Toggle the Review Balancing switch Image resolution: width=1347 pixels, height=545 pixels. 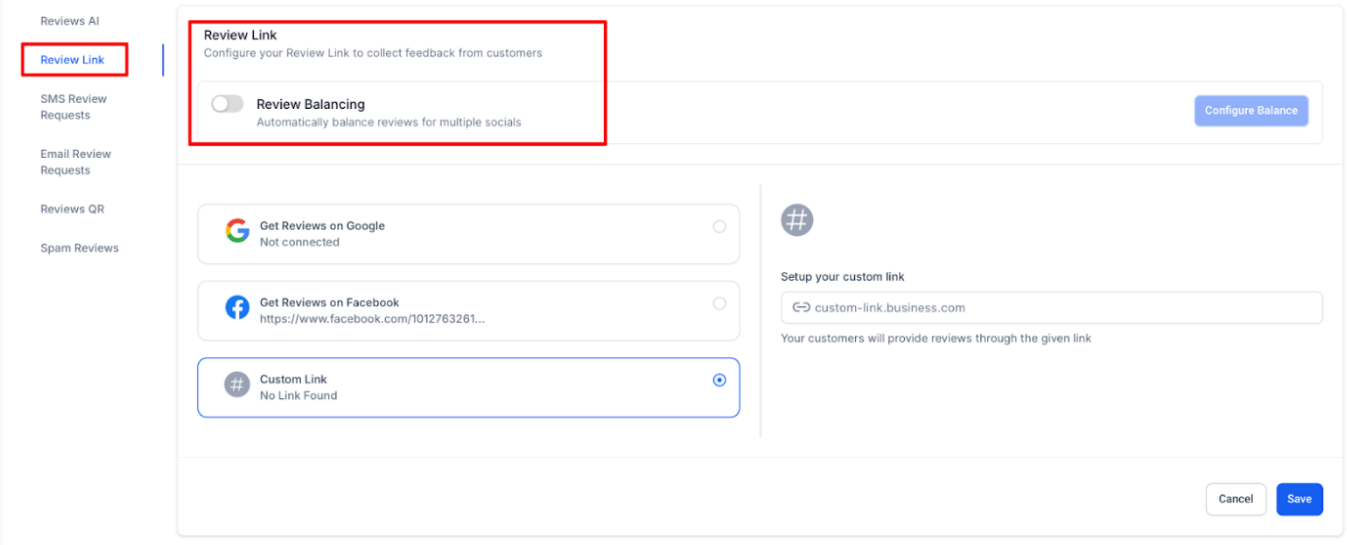228,104
